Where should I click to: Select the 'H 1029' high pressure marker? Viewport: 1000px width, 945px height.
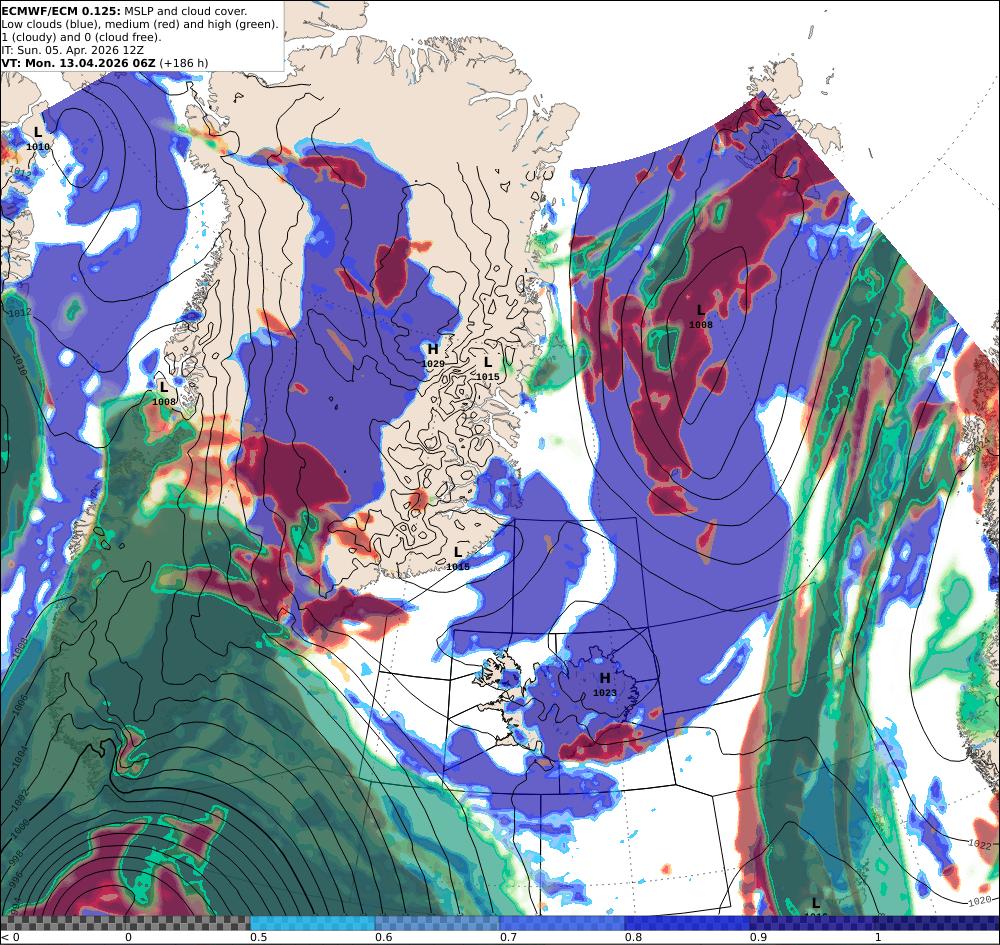433,355
